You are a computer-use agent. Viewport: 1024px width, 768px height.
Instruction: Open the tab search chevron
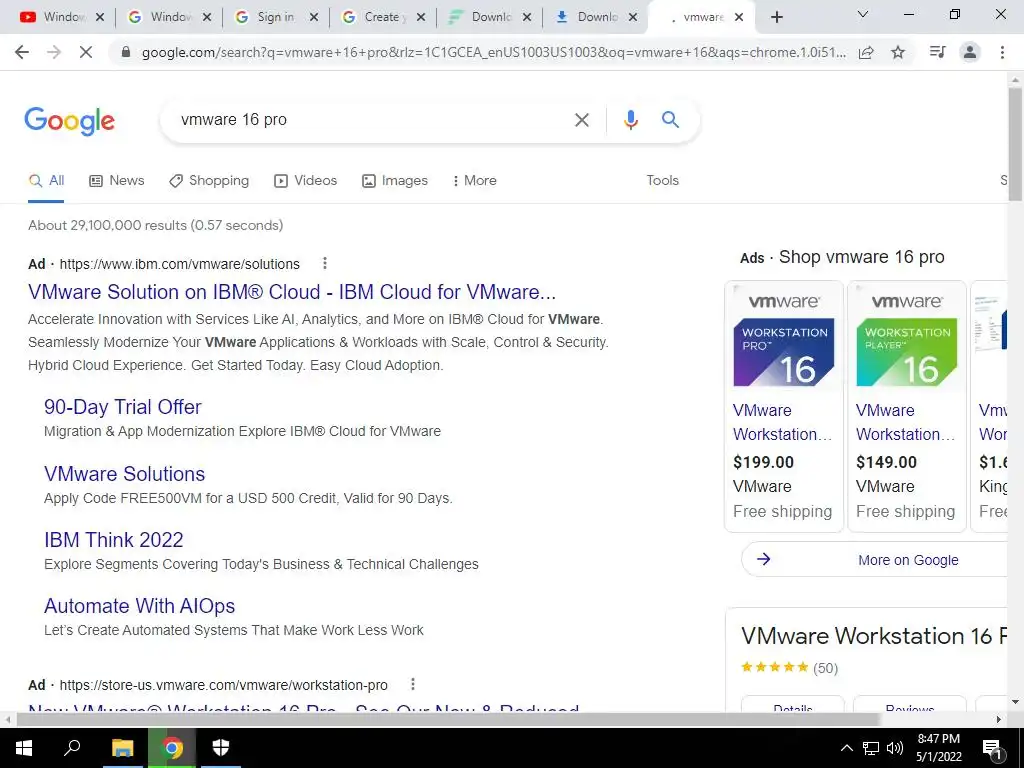tap(863, 14)
